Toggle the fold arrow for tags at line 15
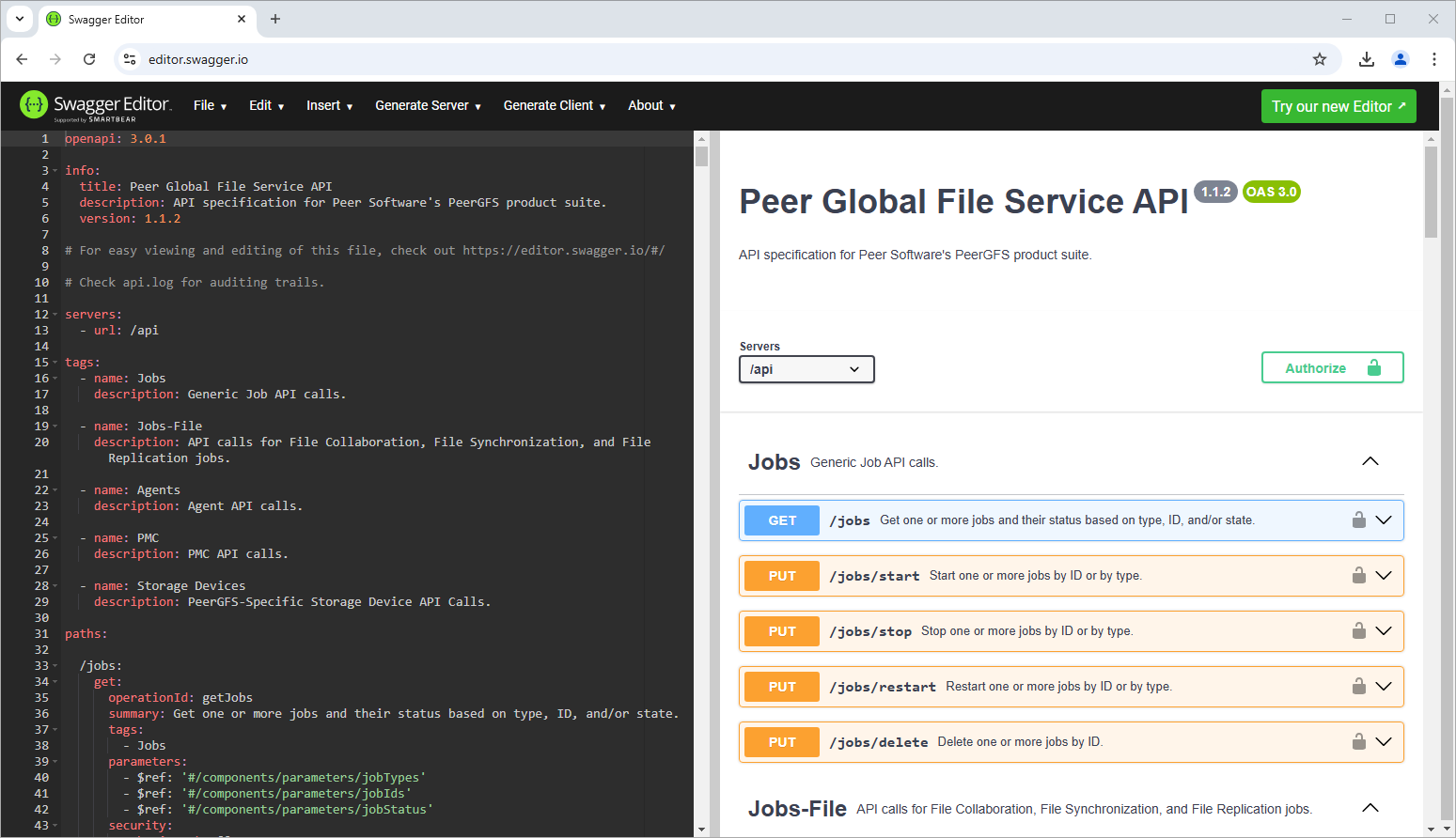Image resolution: width=1456 pixels, height=838 pixels. pyautogui.click(x=55, y=363)
